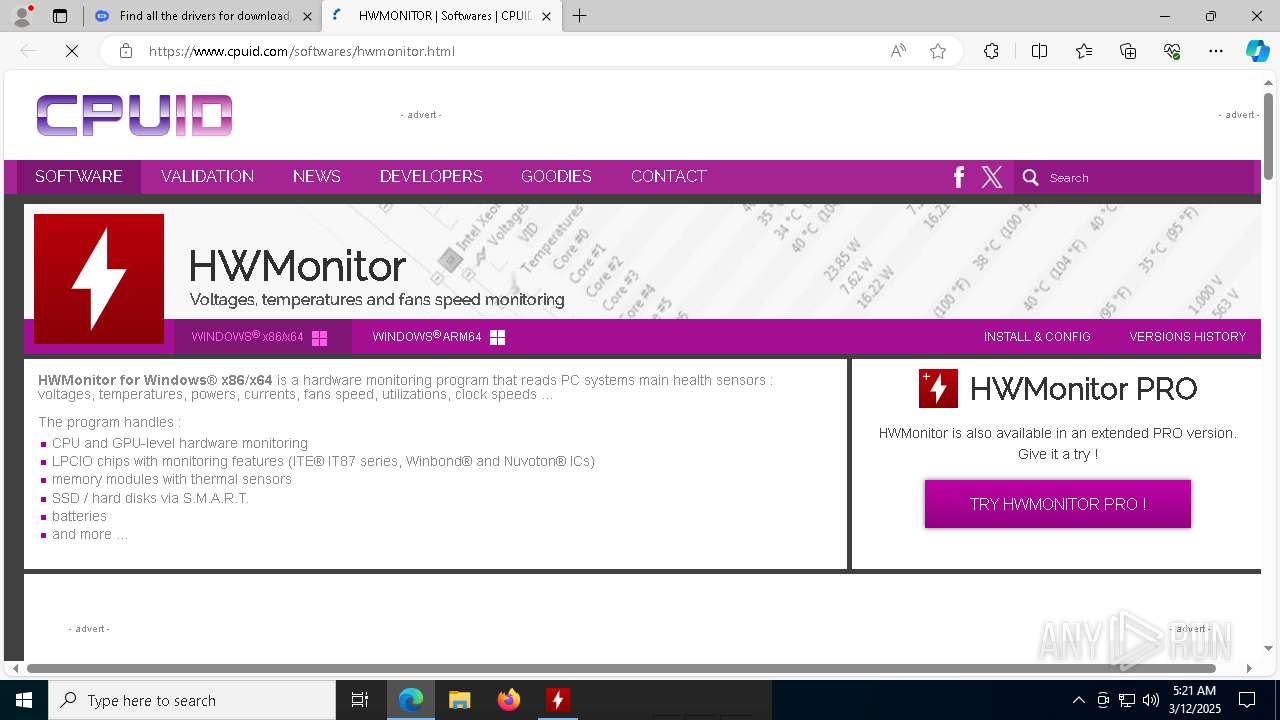This screenshot has width=1280, height=720.
Task: Open the Edge profile icon
Action: click(22, 16)
